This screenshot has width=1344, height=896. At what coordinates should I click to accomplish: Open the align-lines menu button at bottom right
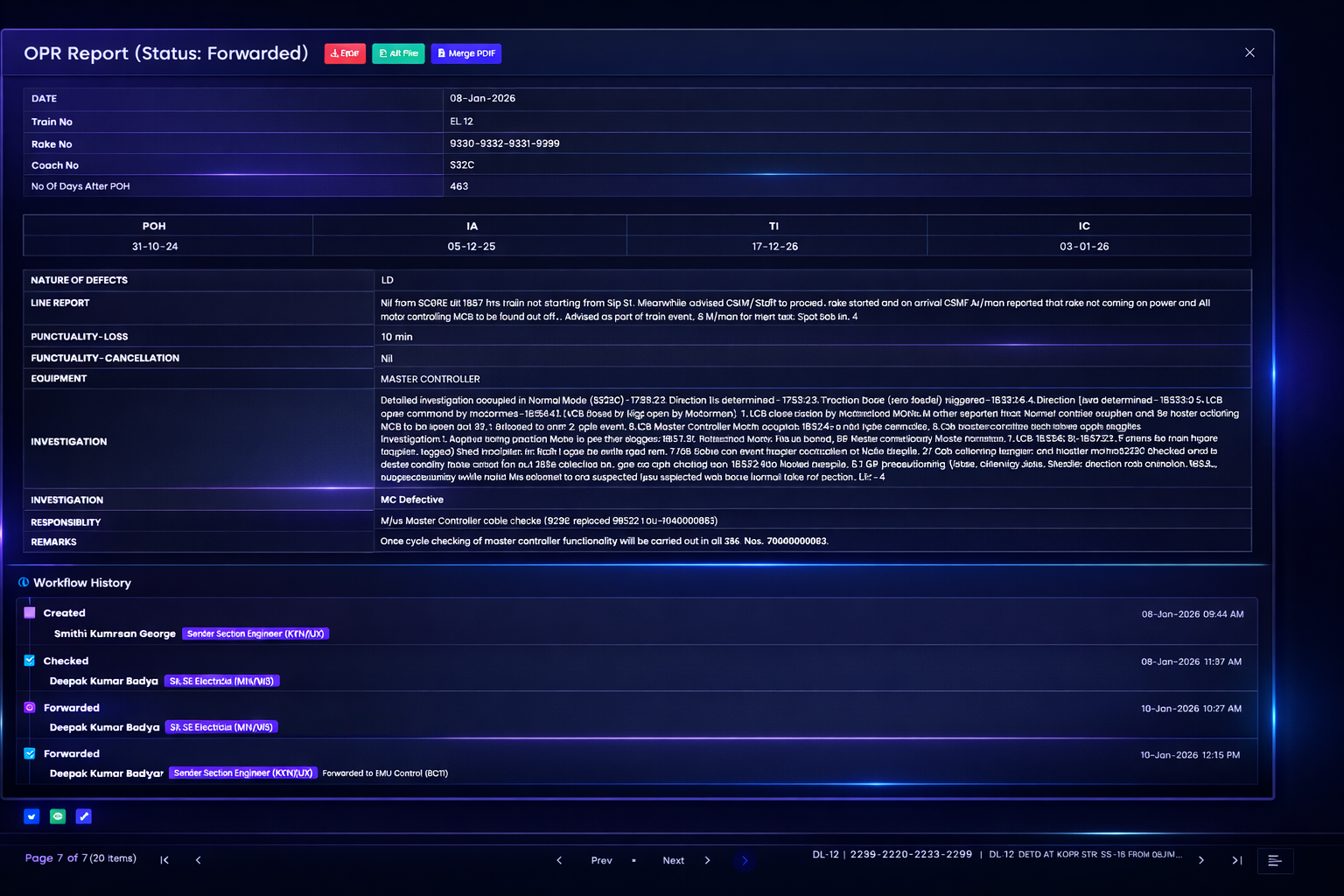click(x=1275, y=861)
